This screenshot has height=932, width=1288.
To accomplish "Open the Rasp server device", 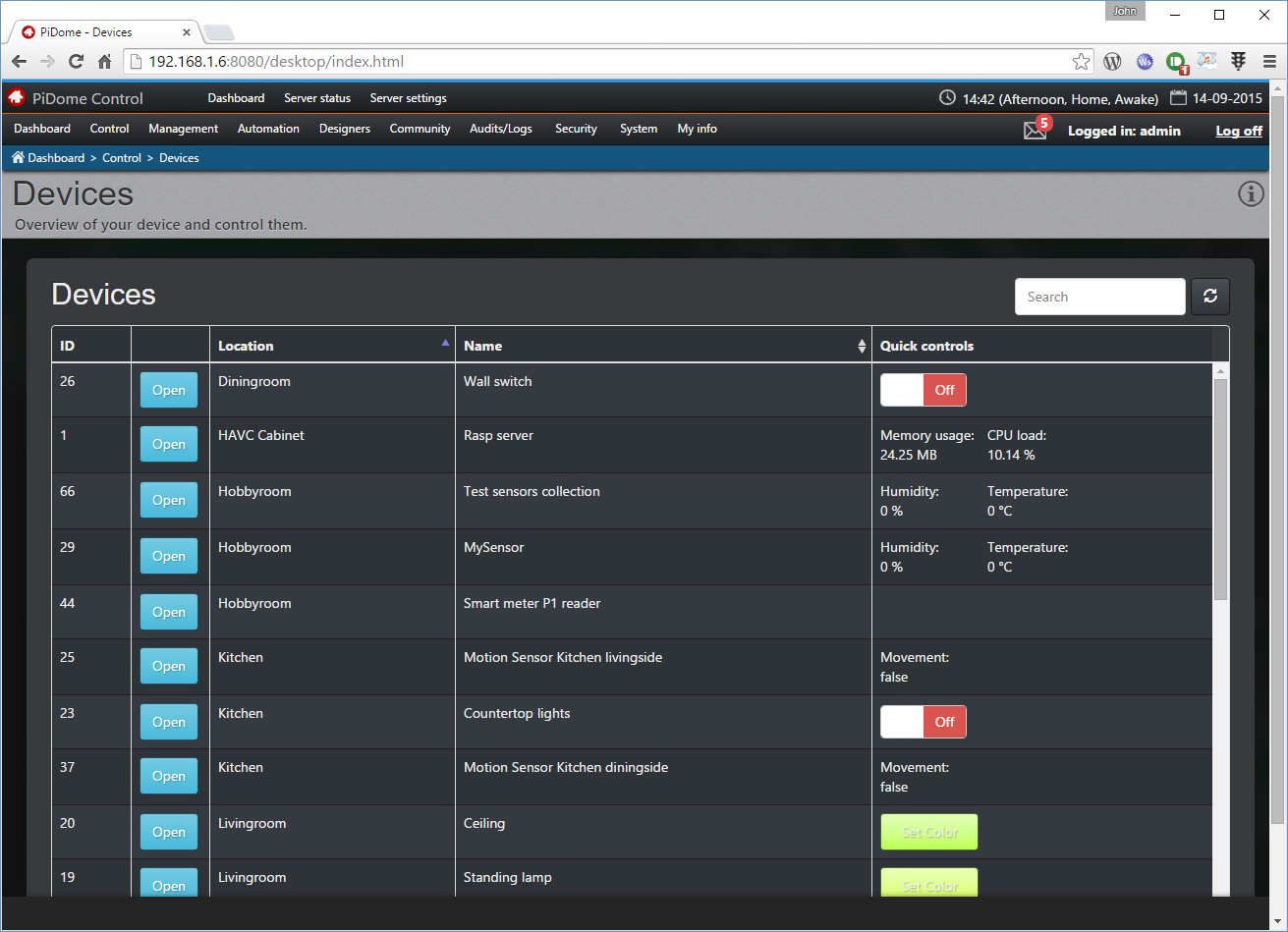I will click(168, 444).
